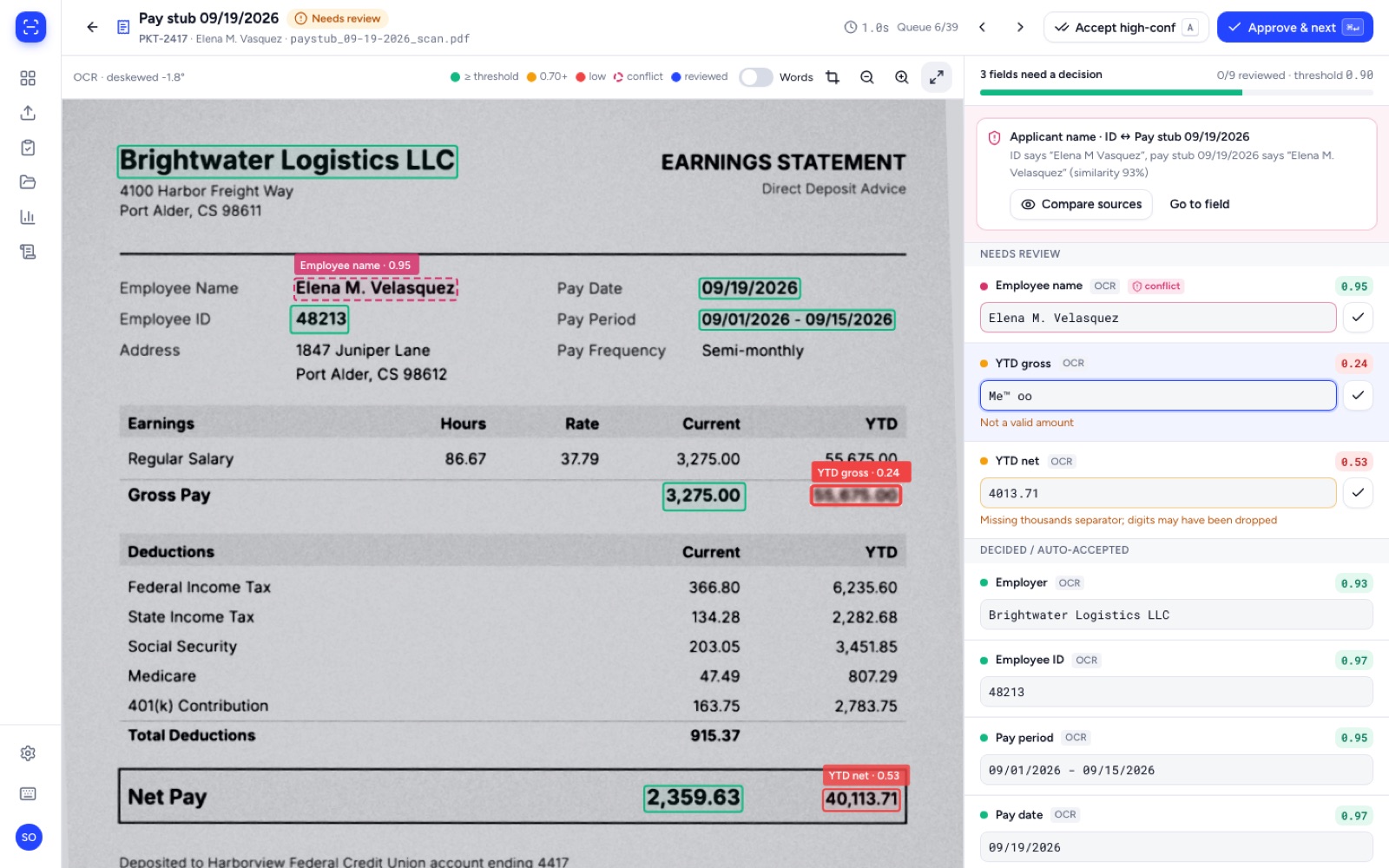Click the Net Pay 2,359.63 box on scan

694,798
